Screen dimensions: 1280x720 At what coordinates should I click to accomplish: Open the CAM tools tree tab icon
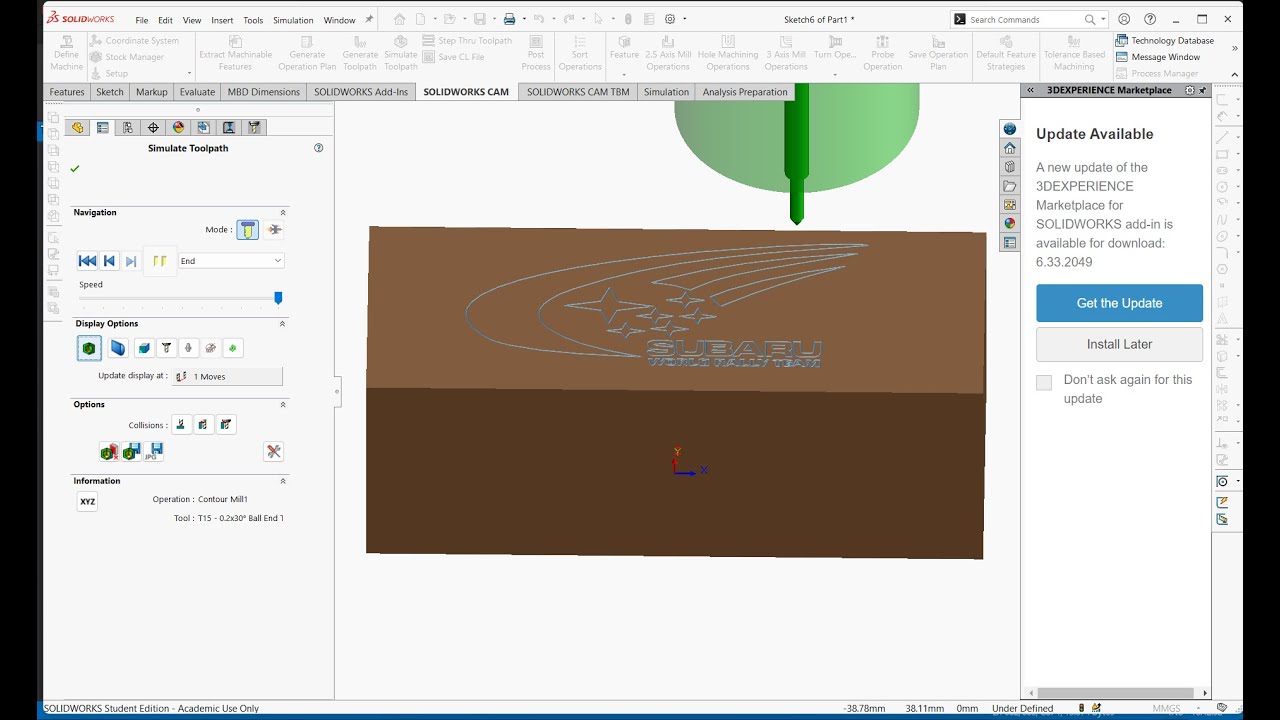point(255,127)
